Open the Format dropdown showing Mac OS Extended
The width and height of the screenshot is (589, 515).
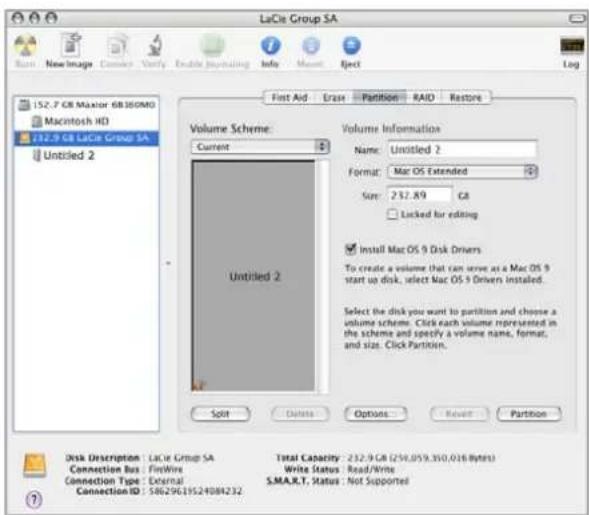pos(462,171)
